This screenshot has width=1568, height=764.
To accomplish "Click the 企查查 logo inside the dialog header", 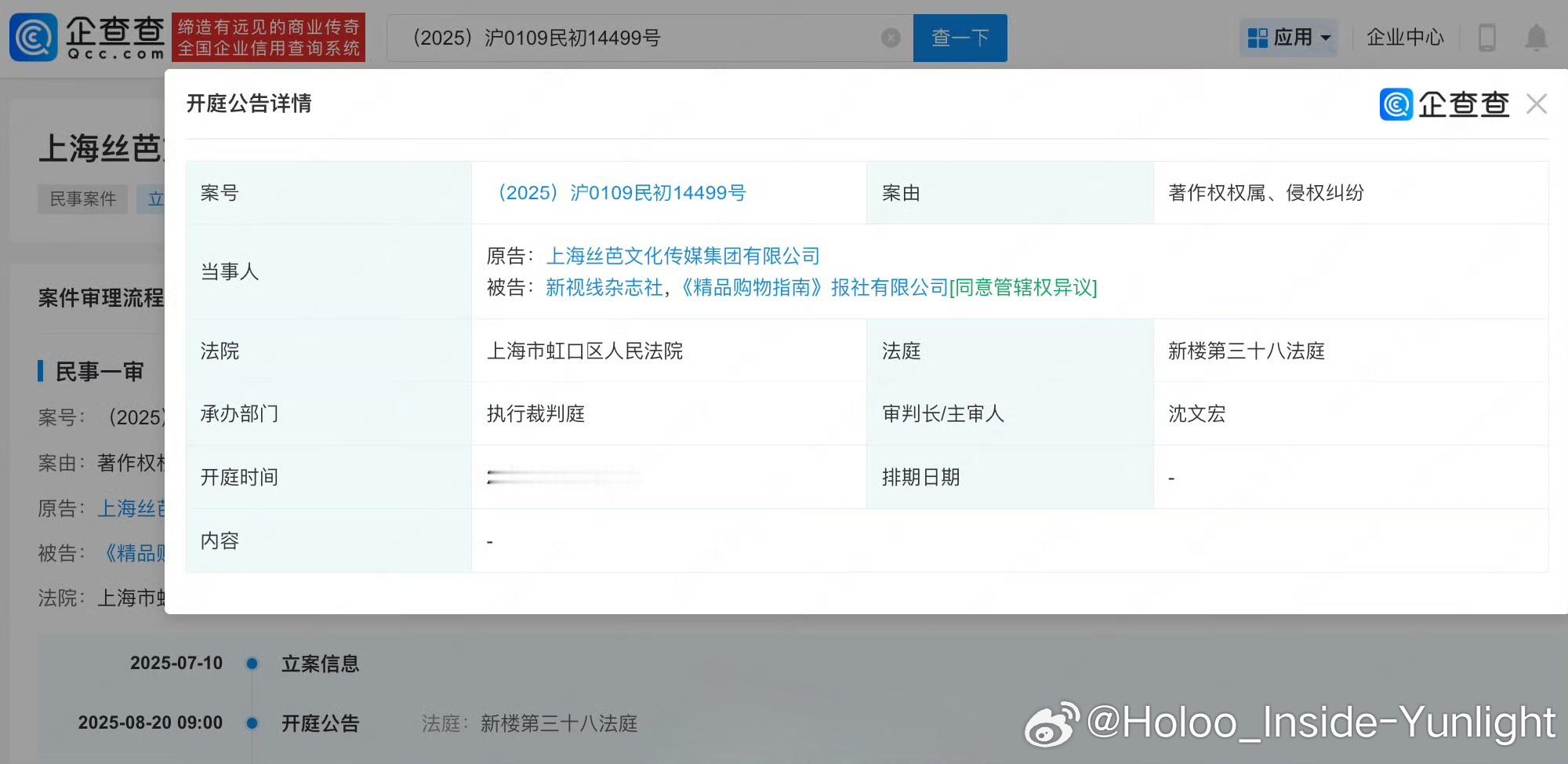I will 1445,104.
